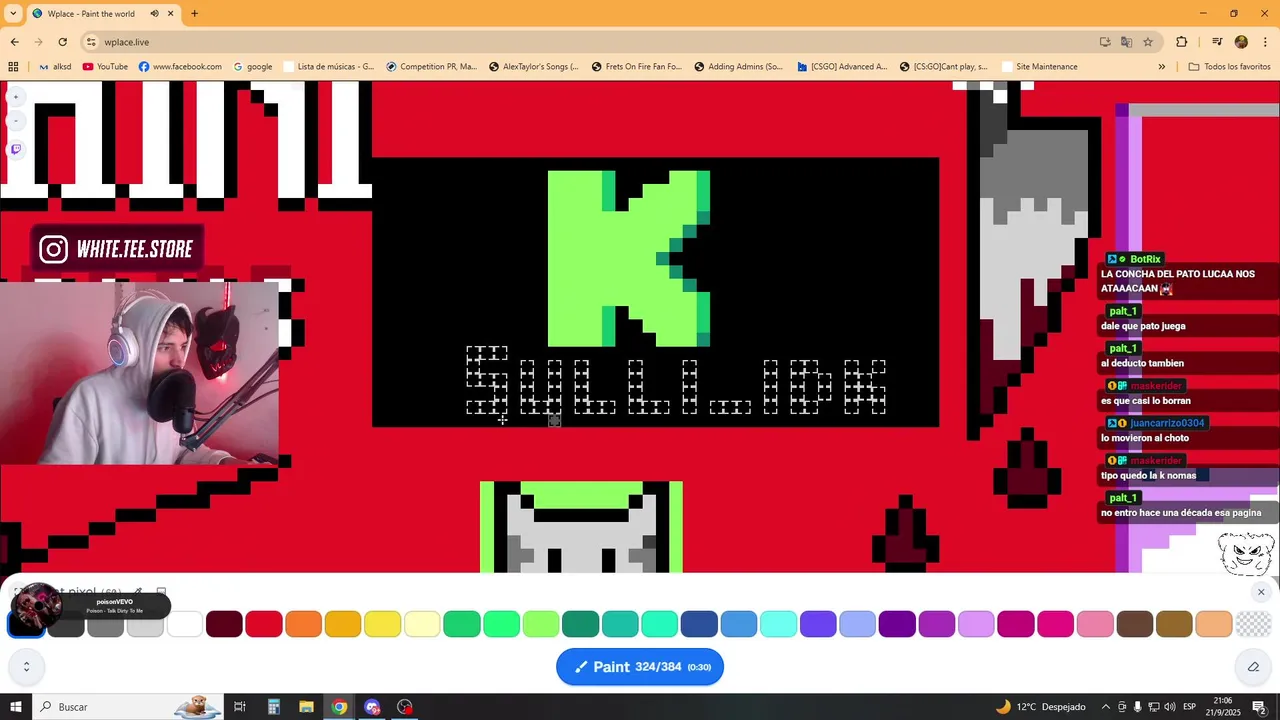Close the Wplace browser tab
The width and height of the screenshot is (1280, 720).
point(171,13)
